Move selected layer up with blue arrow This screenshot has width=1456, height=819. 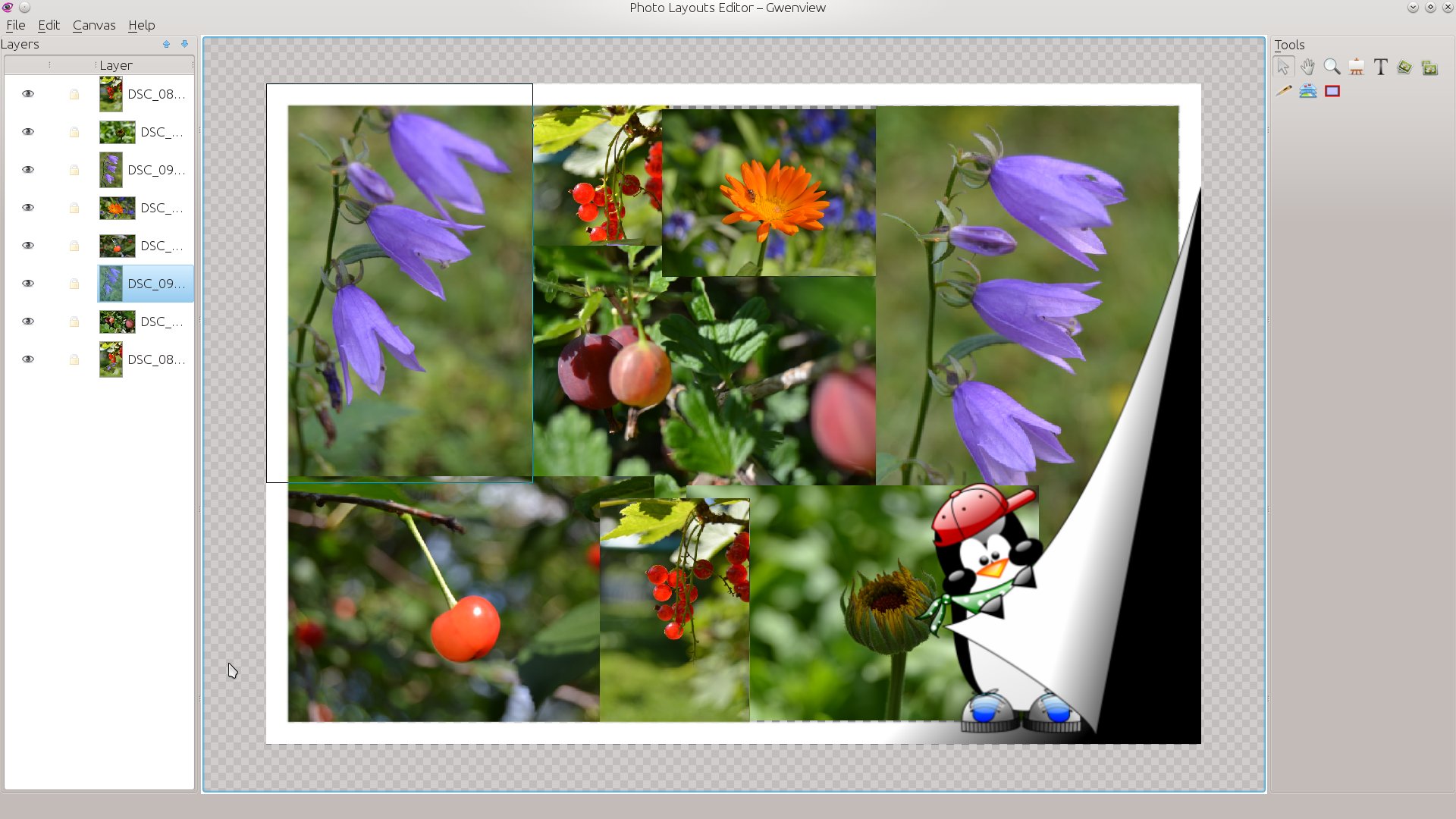pyautogui.click(x=166, y=44)
